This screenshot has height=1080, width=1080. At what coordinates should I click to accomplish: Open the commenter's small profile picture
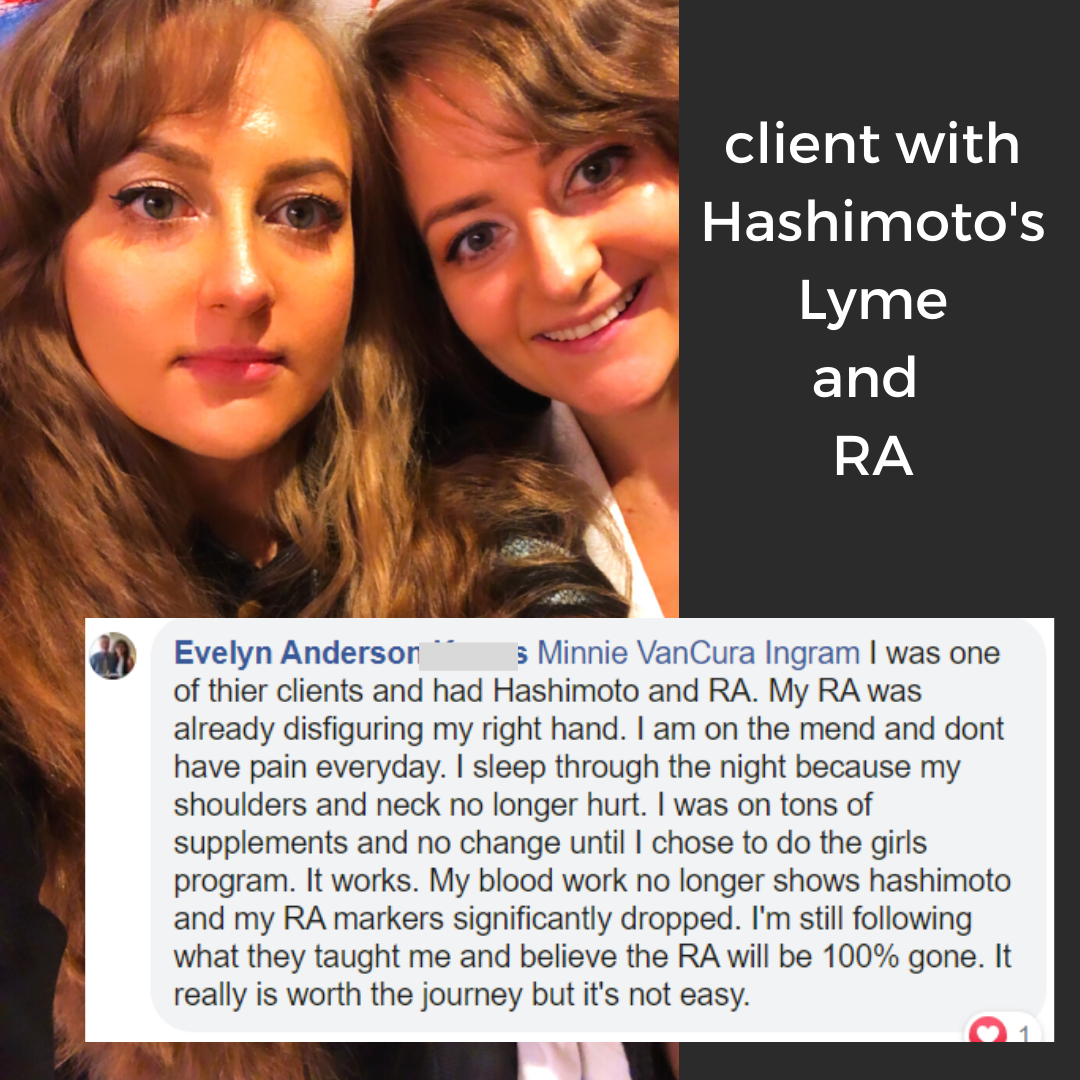click(113, 656)
